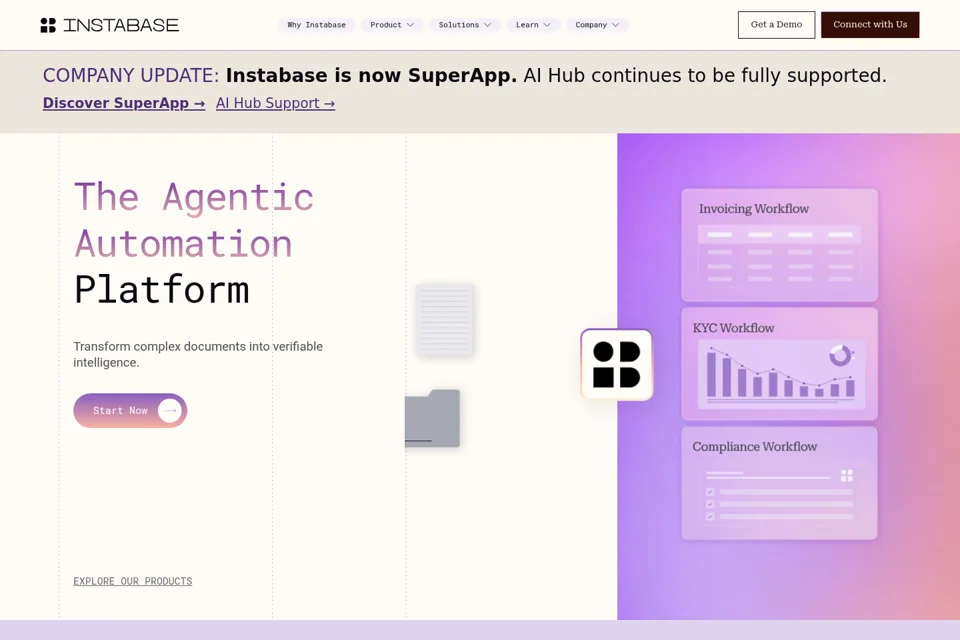Click the gray folder icon in hero animation
960x640 pixels.
click(432, 418)
